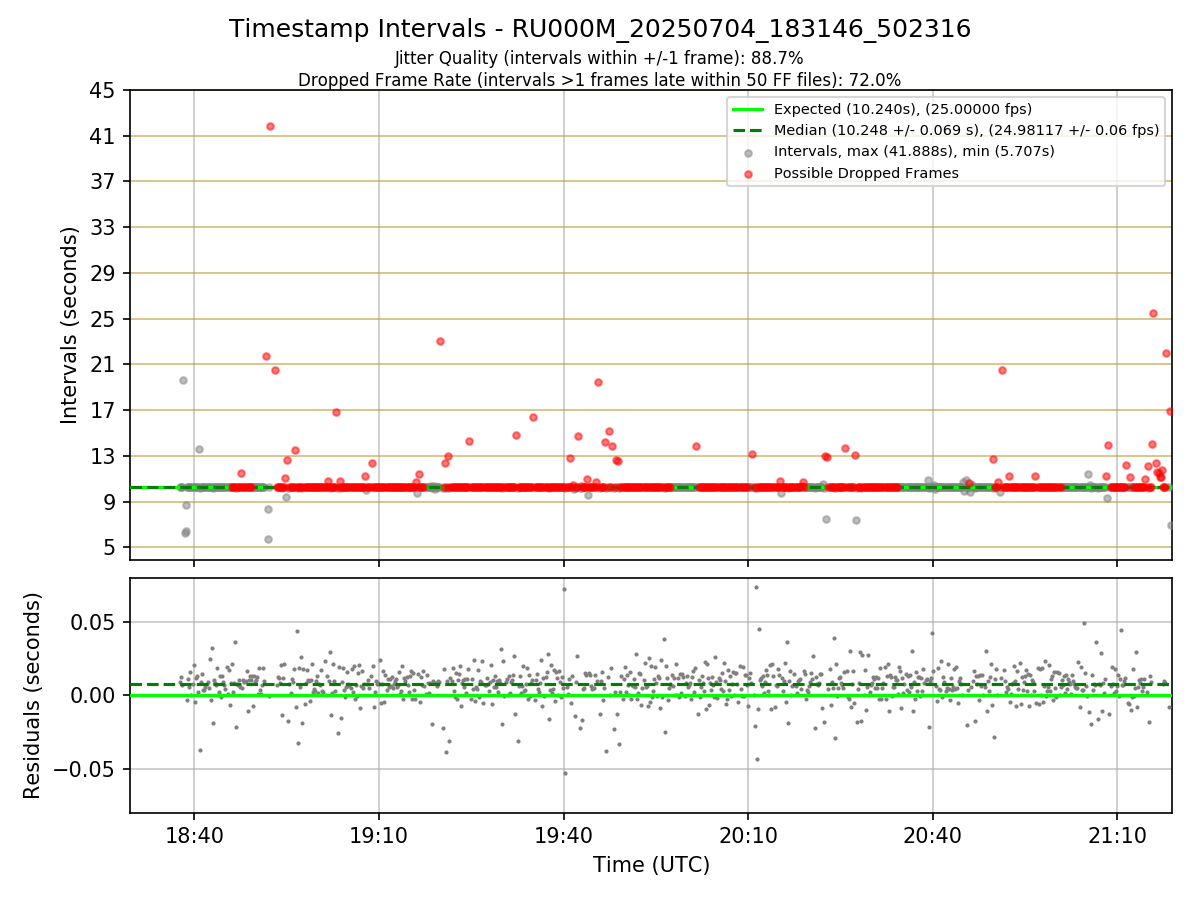Click legend entry 'Possible Dropped Frames'
1200x900 pixels.
pos(866,173)
